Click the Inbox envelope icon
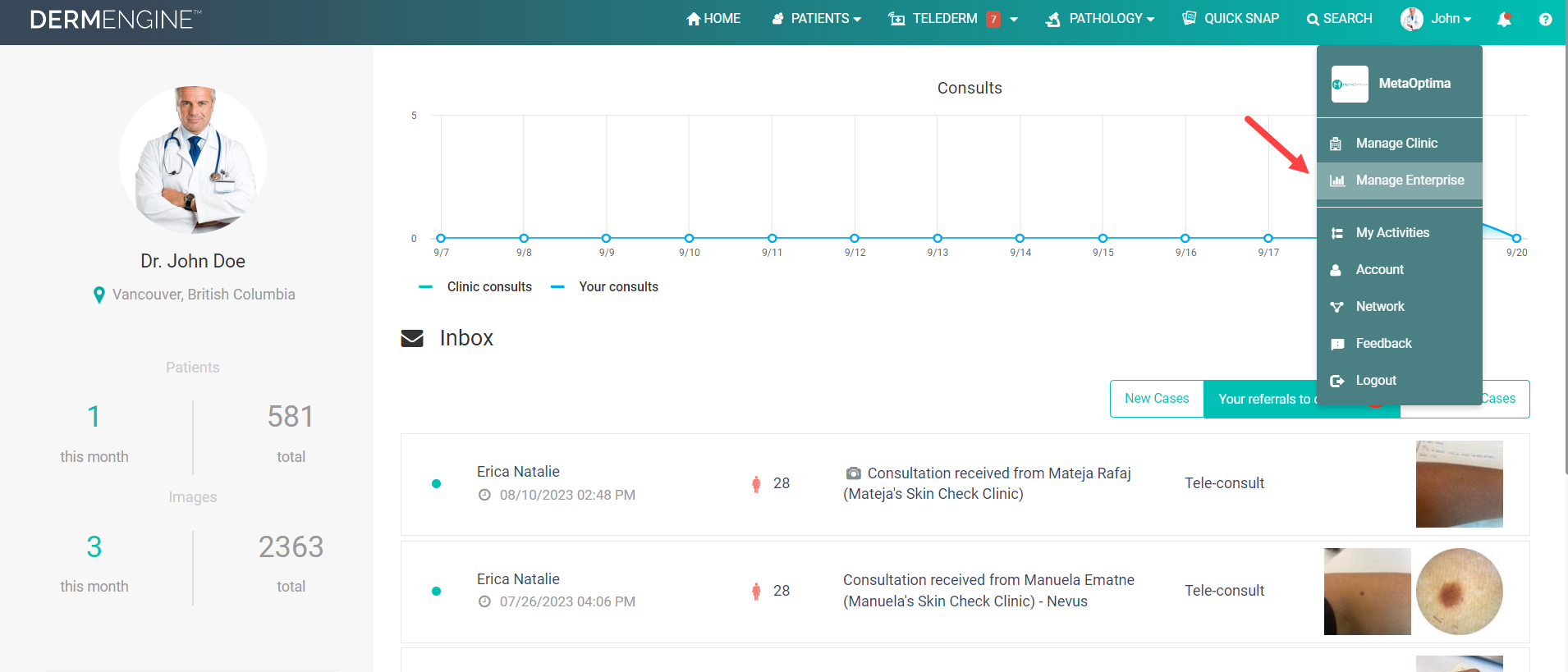The height and width of the screenshot is (672, 1568). point(412,338)
